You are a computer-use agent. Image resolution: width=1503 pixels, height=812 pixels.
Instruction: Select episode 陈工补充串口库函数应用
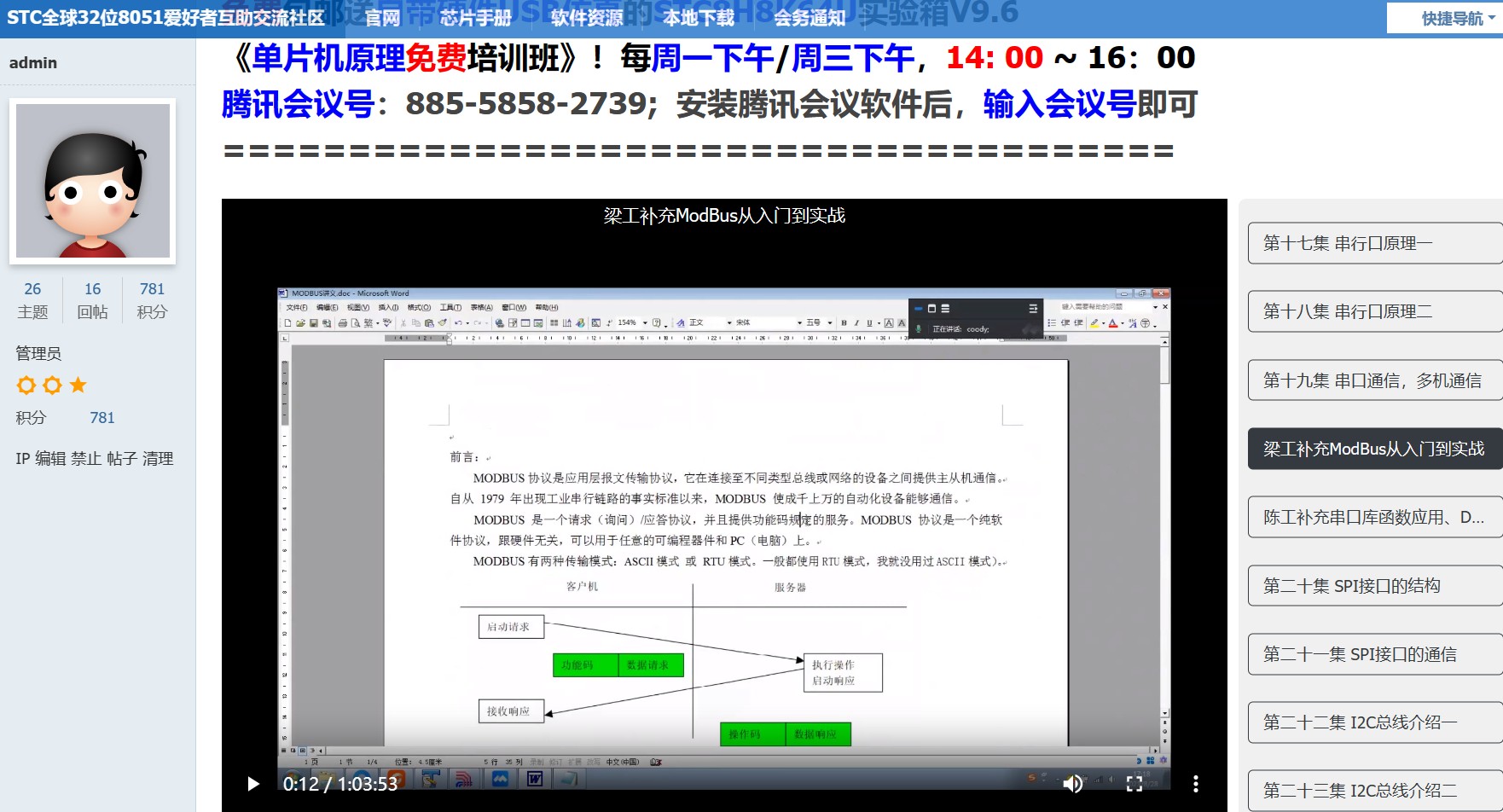1375,517
